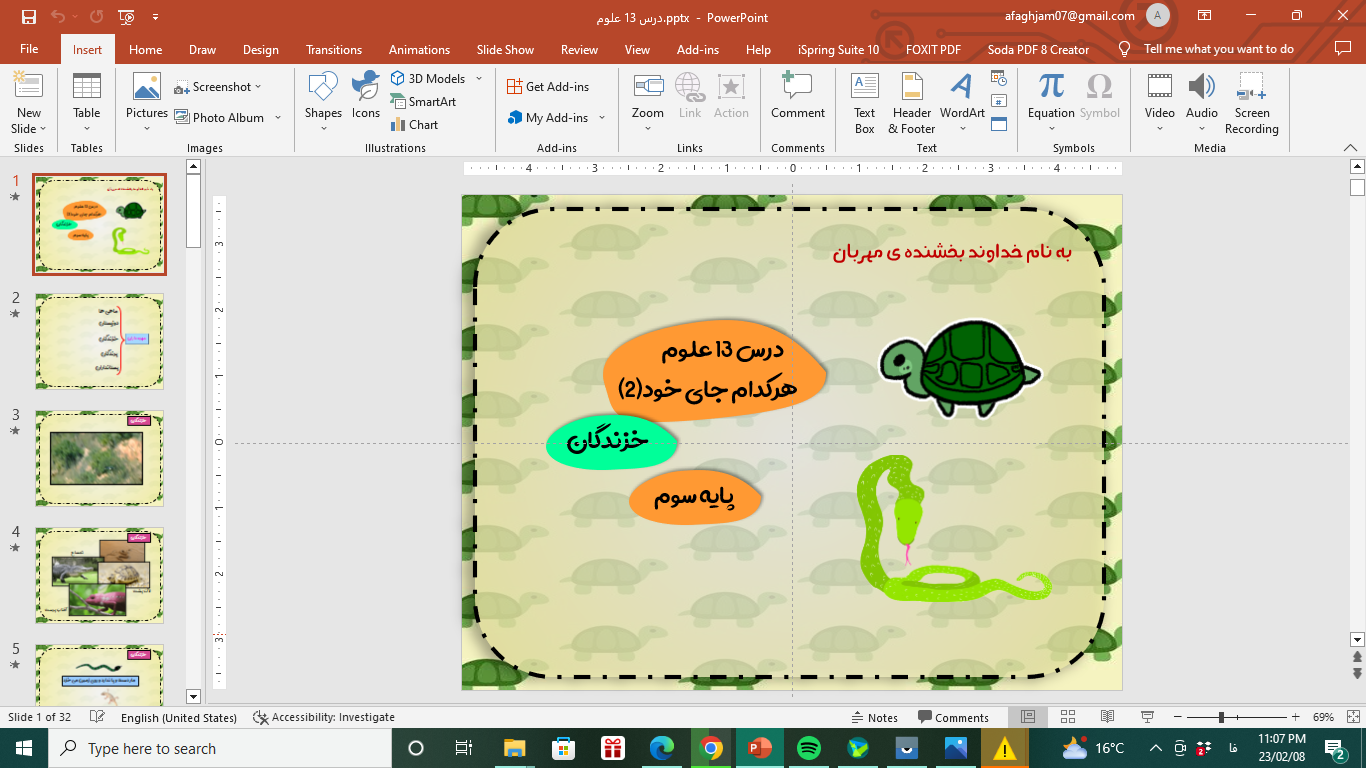Viewport: 1366px width, 768px height.
Task: Expand the 3D Models dropdown arrow
Action: tap(479, 79)
